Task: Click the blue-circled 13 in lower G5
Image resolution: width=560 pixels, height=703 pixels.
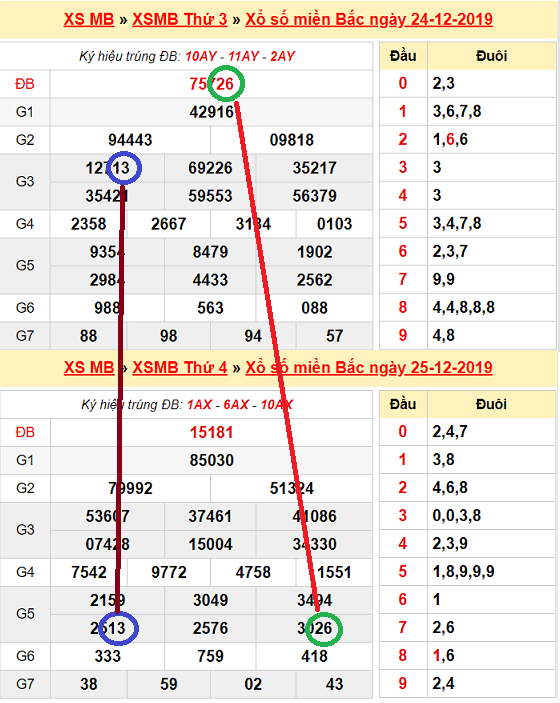Action: 118,628
